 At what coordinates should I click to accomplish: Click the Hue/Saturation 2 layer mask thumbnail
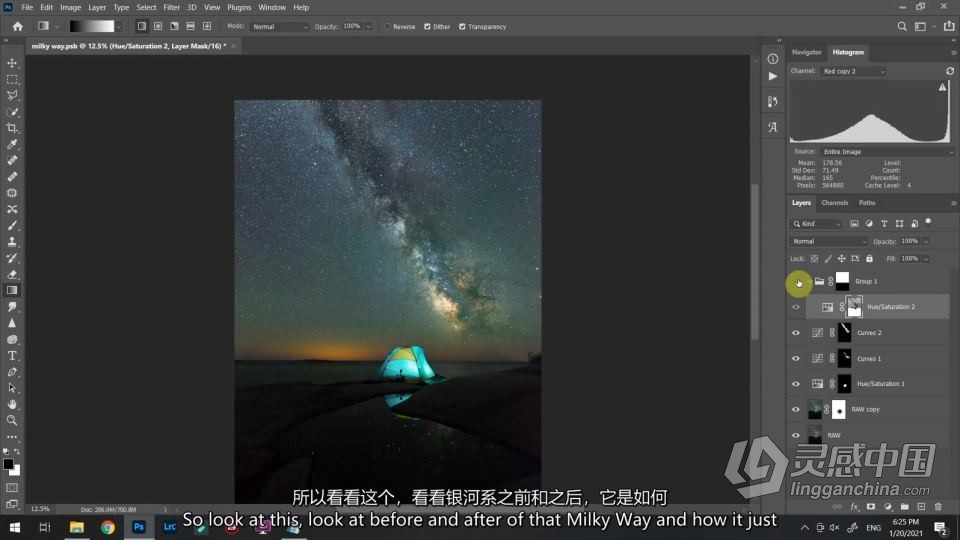tap(854, 307)
